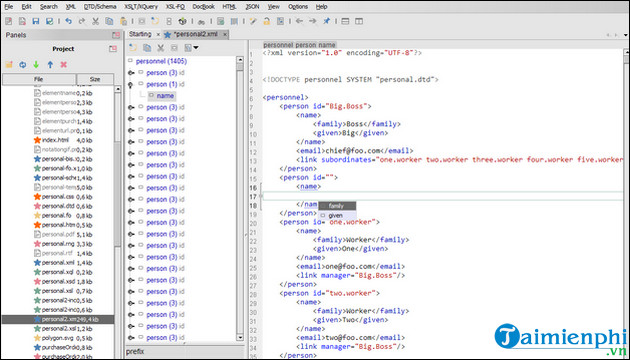Click the scroll-down arrow of outline tree scrollbar

point(240,338)
